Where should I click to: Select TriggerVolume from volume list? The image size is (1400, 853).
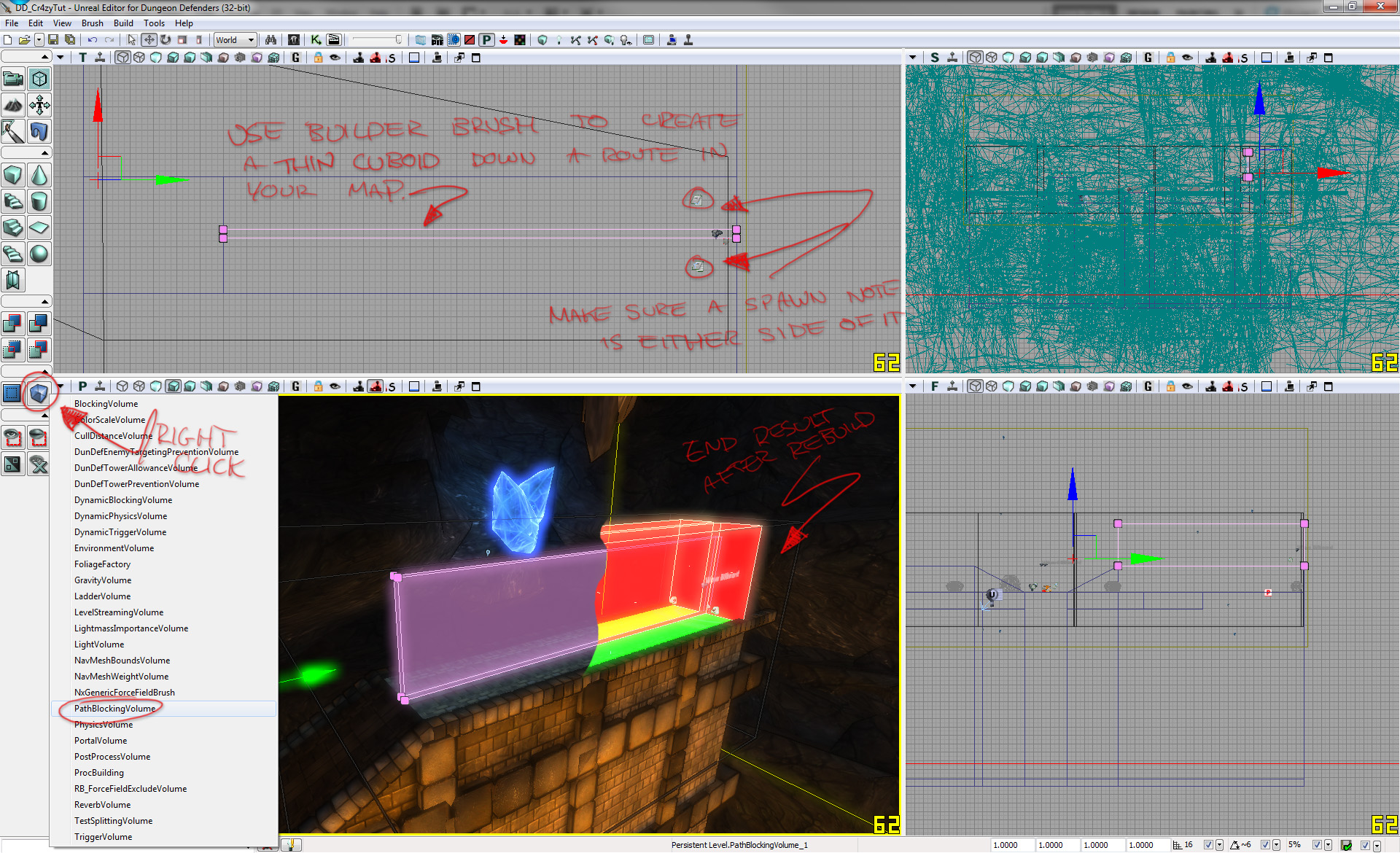point(164,837)
